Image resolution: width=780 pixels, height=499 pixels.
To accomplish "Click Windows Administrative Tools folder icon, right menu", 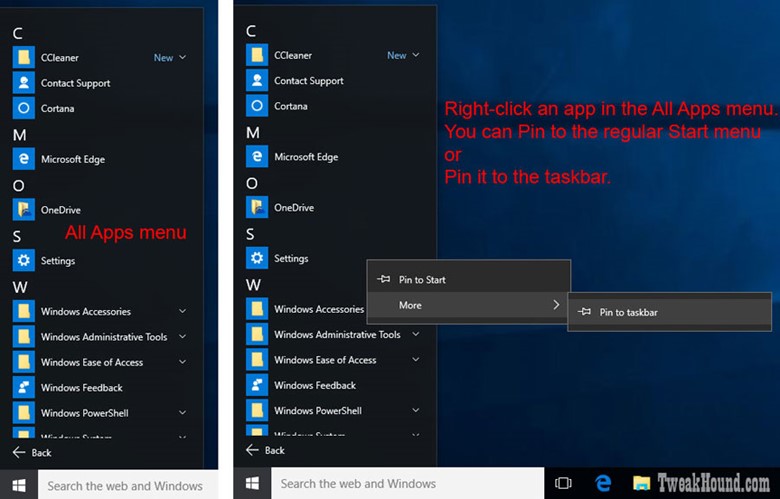I will pyautogui.click(x=257, y=334).
